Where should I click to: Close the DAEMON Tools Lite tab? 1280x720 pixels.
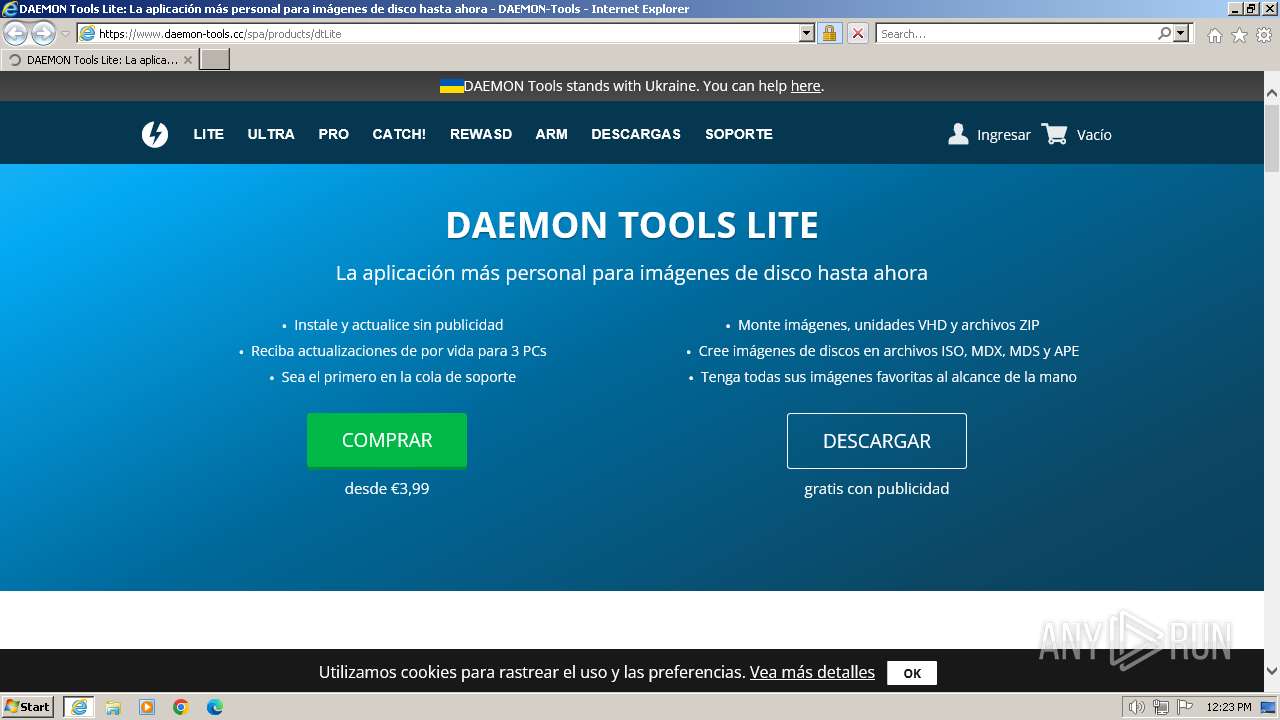[188, 60]
